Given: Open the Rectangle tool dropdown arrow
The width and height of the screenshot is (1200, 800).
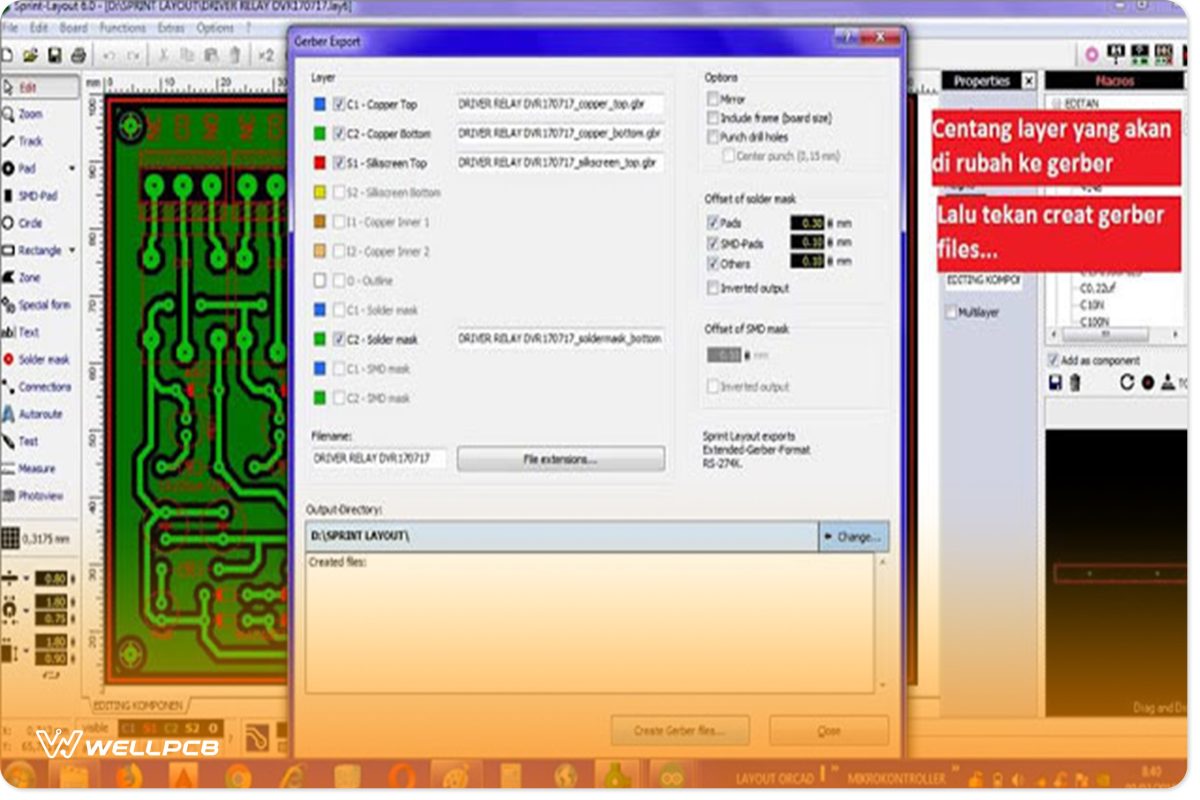Looking at the screenshot, I should [74, 250].
